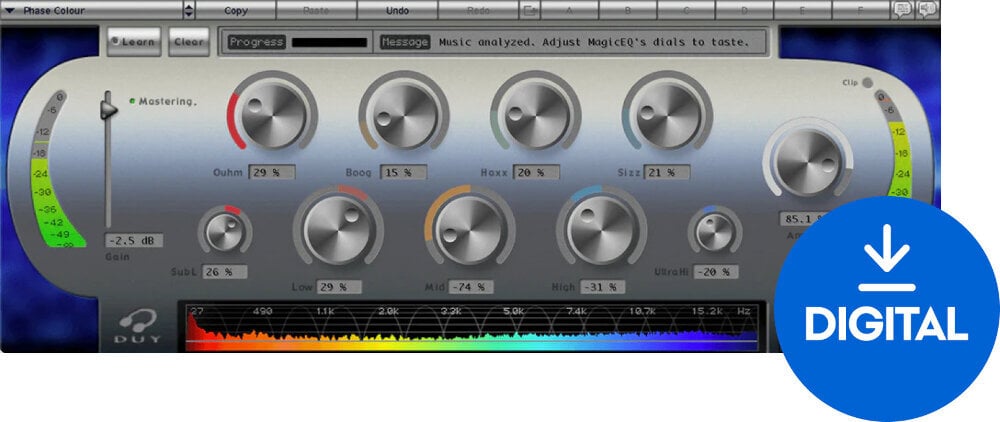Click the UltraHi small knob
The image size is (1000, 422).
(714, 231)
